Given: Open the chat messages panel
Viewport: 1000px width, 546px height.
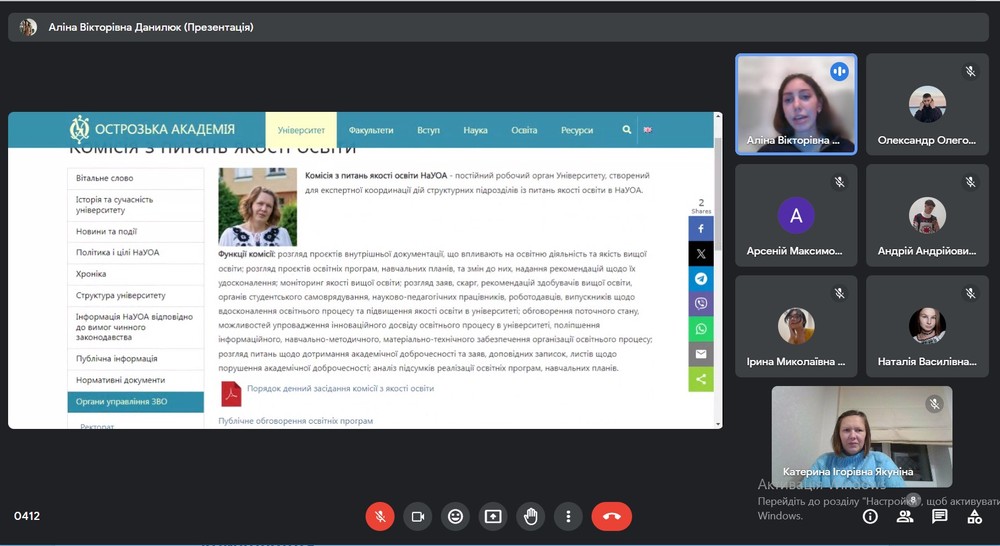Looking at the screenshot, I should pyautogui.click(x=940, y=516).
